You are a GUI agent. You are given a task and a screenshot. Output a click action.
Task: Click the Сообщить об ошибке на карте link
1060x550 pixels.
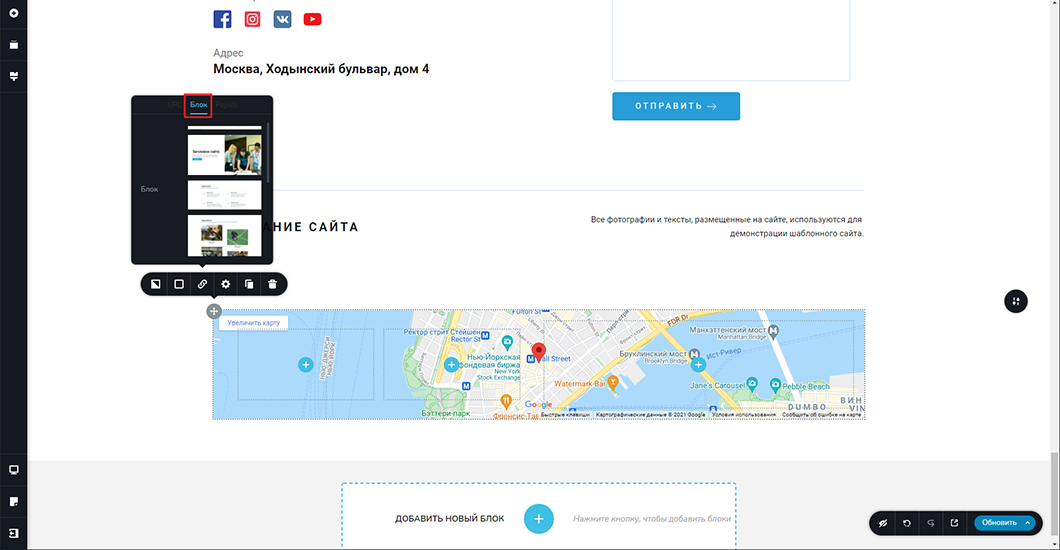click(821, 415)
